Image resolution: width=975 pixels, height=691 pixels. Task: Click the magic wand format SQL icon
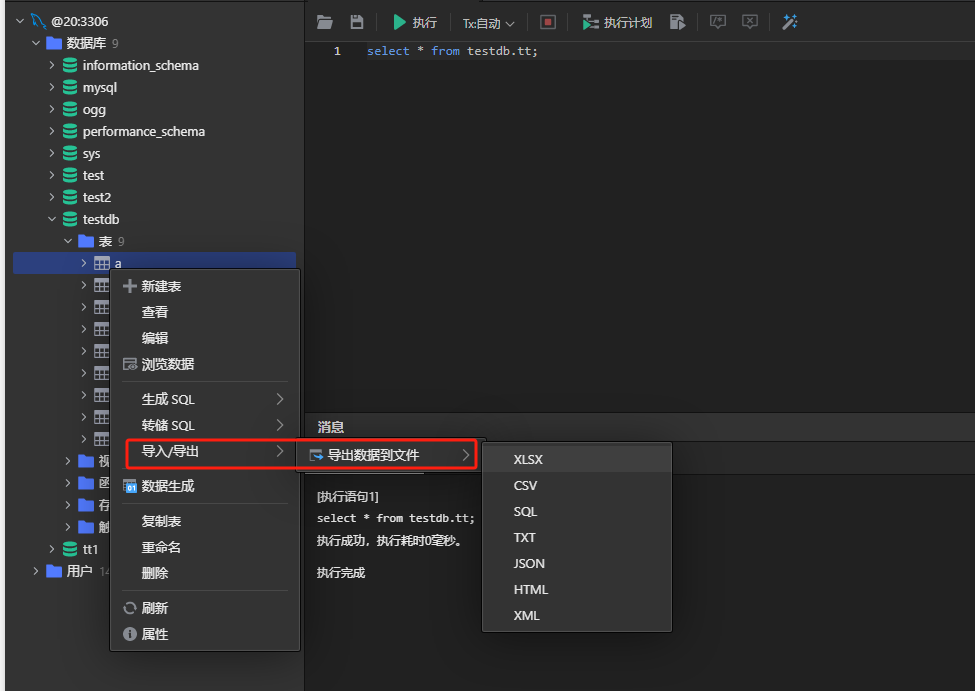click(790, 22)
